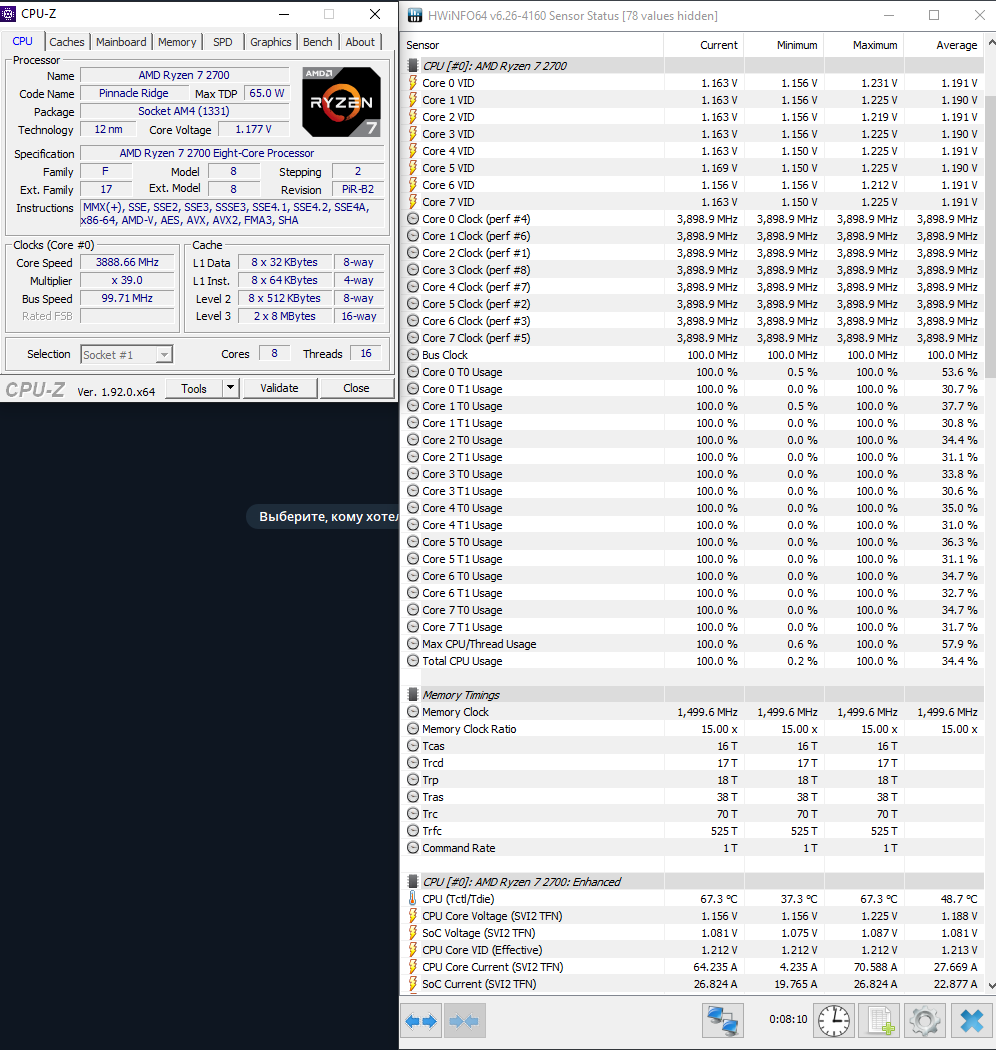
Task: Click the Current column header
Action: (x=703, y=45)
